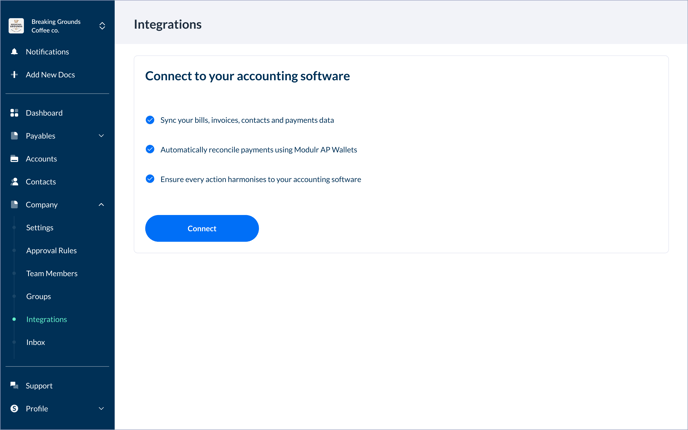The height and width of the screenshot is (430, 688).
Task: Click the Breaking Grounds Coffee logo
Action: (16, 26)
